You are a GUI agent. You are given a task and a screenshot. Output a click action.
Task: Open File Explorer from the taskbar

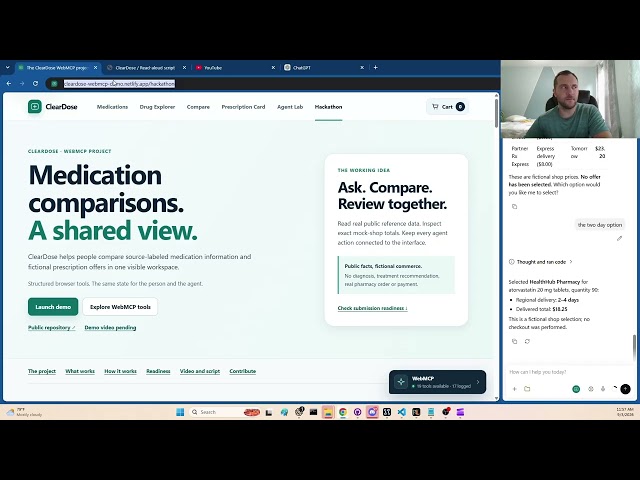coord(328,412)
